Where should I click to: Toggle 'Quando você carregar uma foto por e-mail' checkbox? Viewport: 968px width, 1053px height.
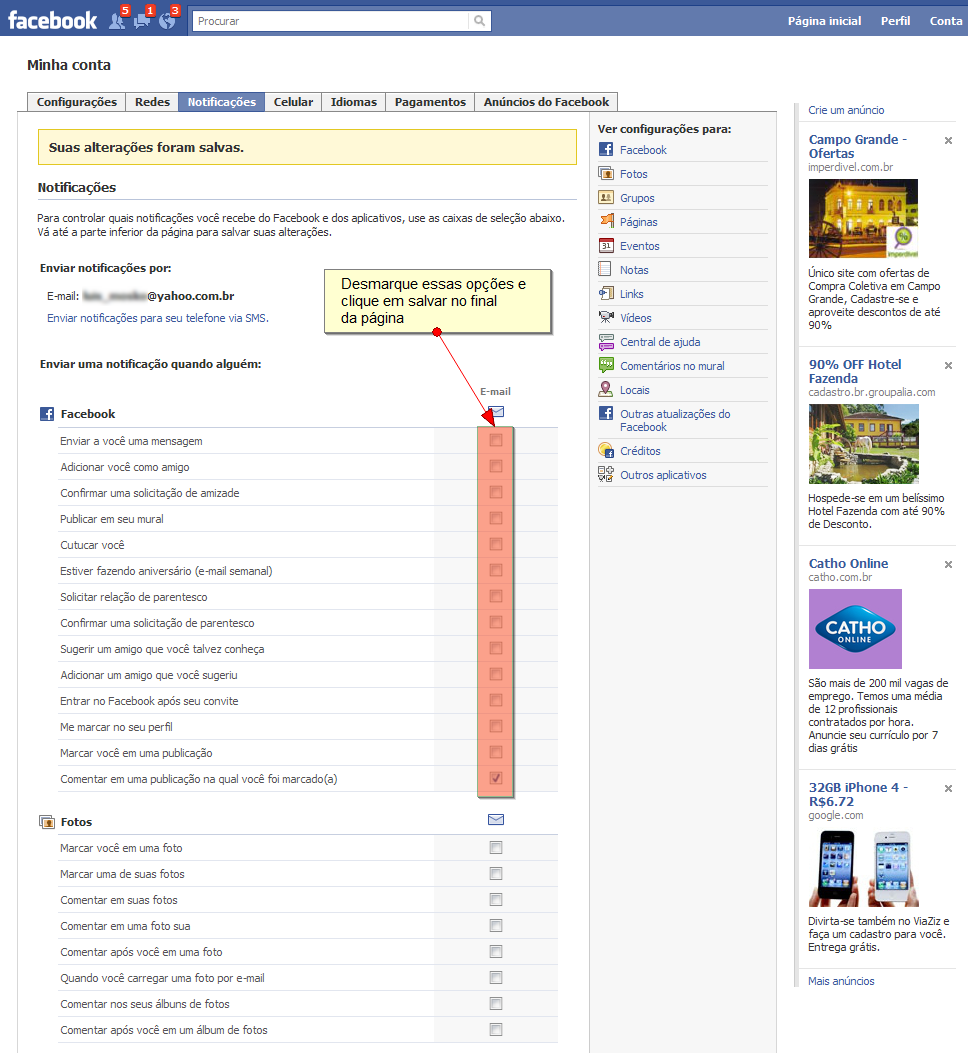click(x=496, y=978)
